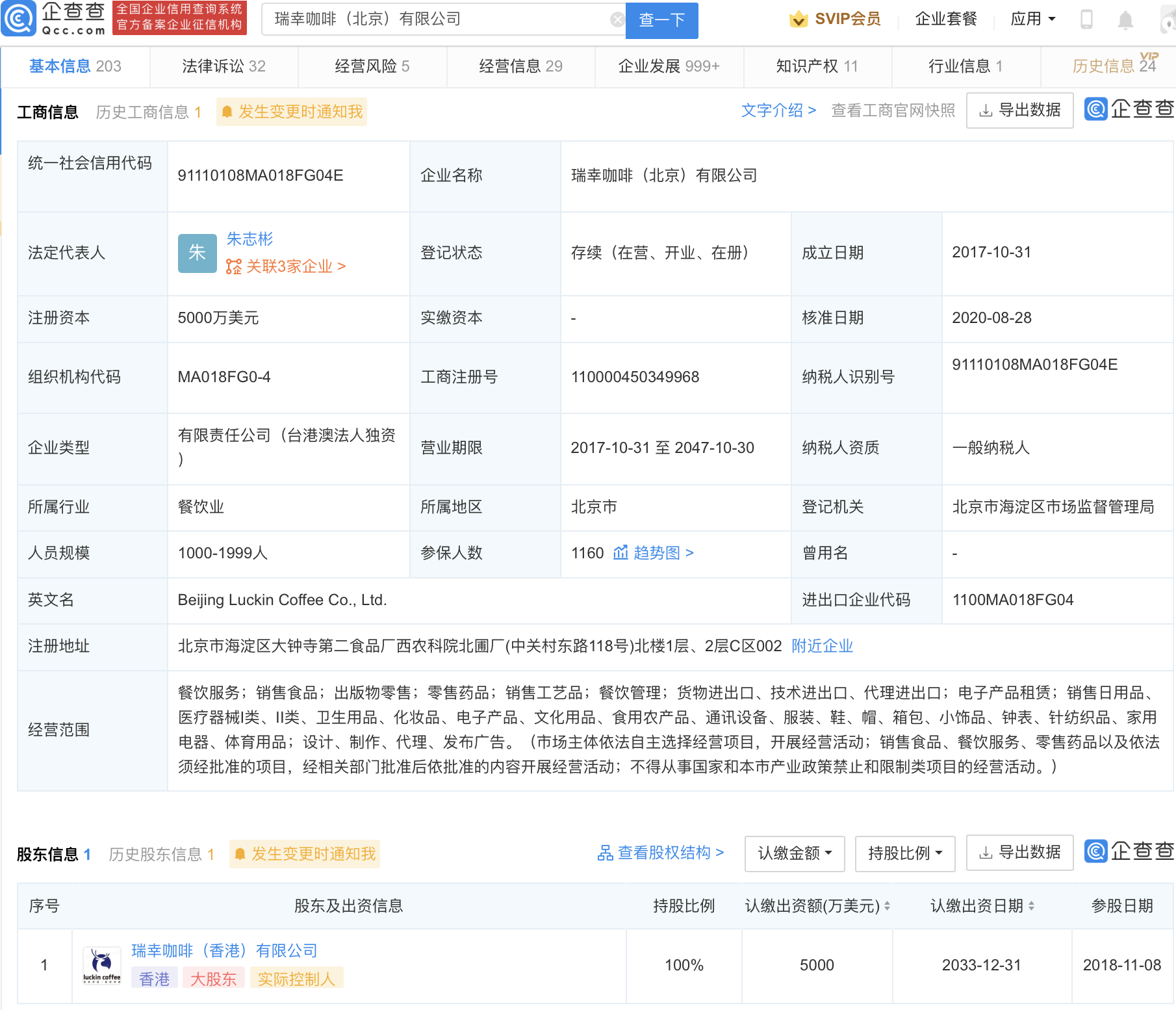
Task: Click the legal representative avatar 朱
Action: point(197,253)
